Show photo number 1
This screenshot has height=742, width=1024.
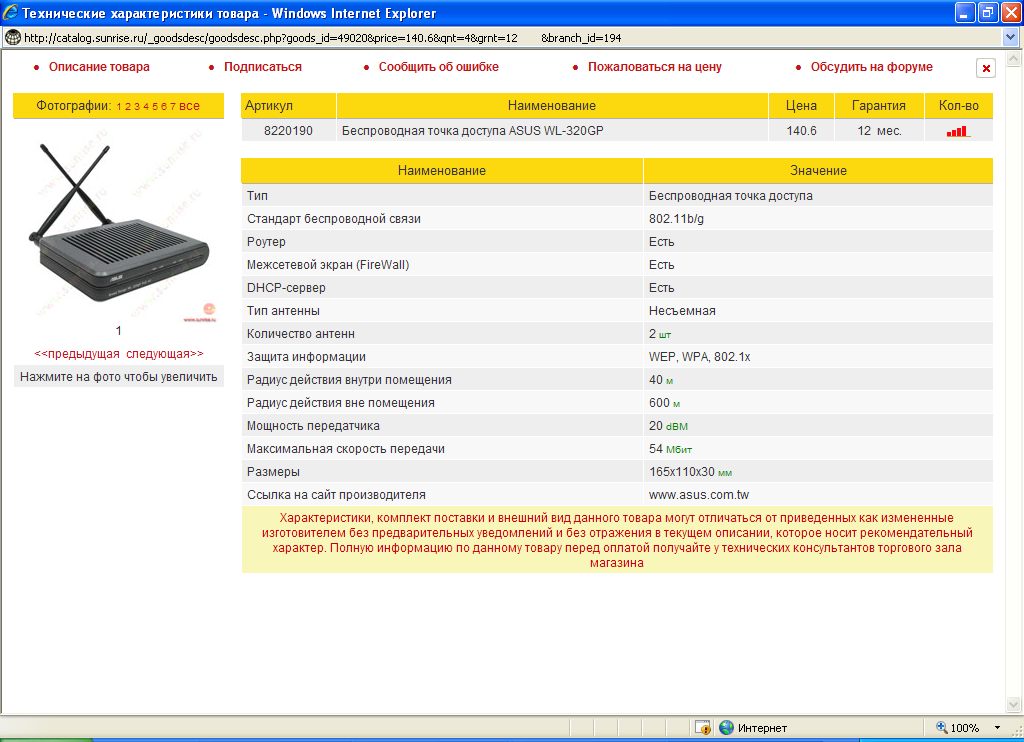point(120,106)
